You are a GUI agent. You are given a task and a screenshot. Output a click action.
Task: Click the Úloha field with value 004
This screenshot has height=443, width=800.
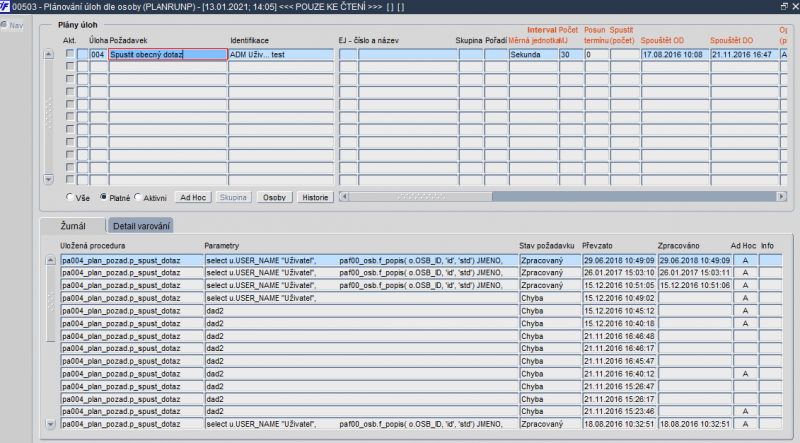tap(98, 54)
